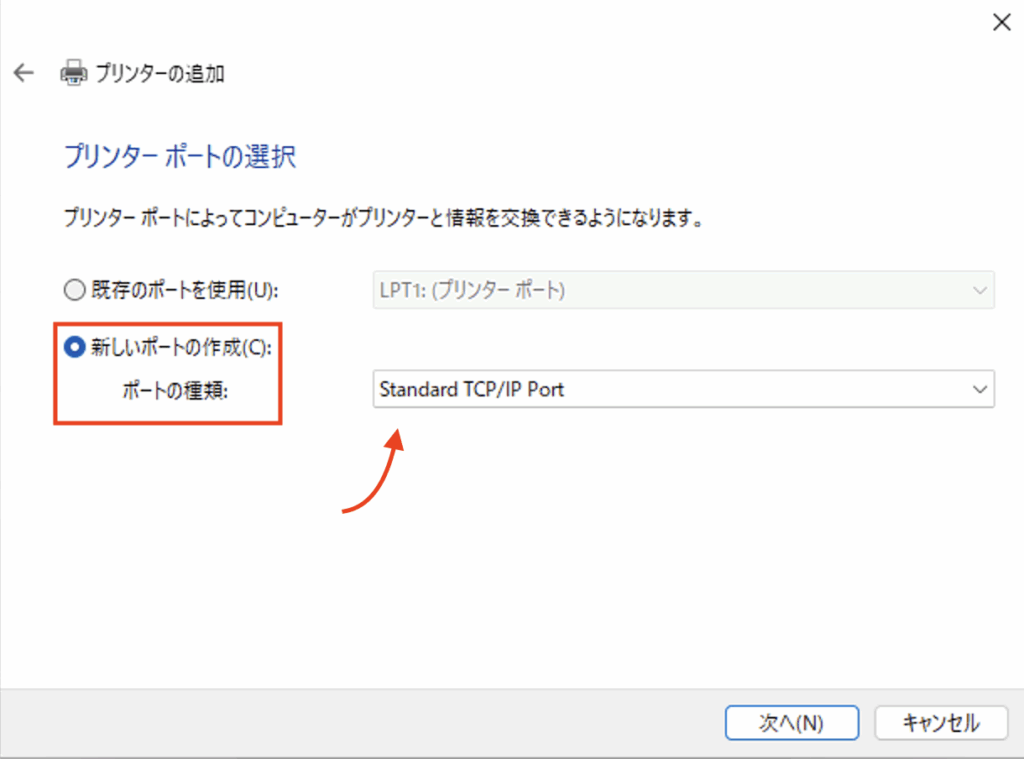Open the Standard TCP/IP Port dropdown
Screen dimensions: 1024x759
tap(680, 389)
